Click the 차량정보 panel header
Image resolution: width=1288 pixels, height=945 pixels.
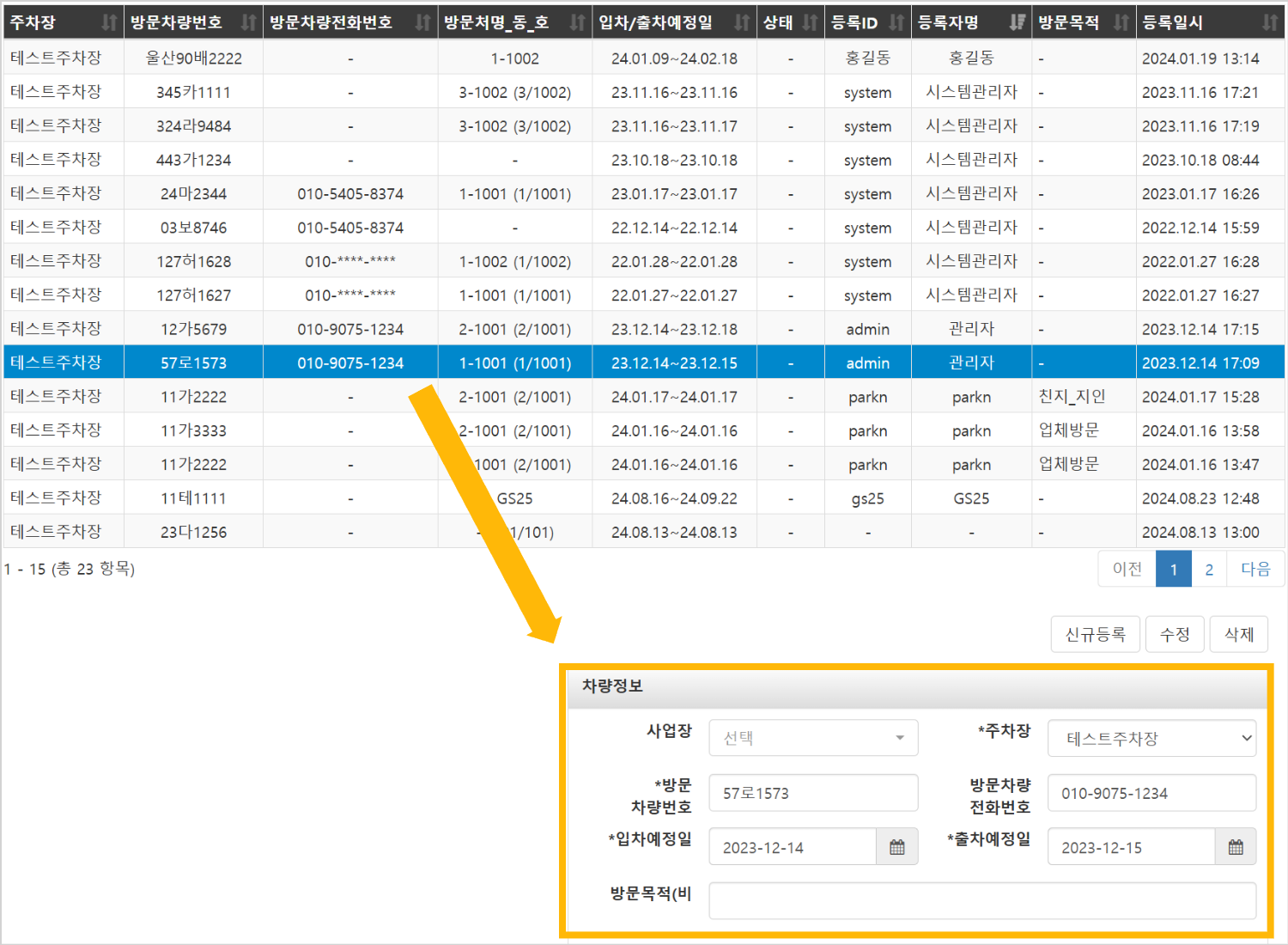pos(917,686)
